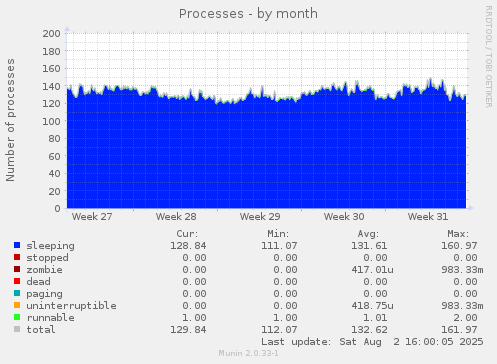Click the dead legend red swatch

17,281
